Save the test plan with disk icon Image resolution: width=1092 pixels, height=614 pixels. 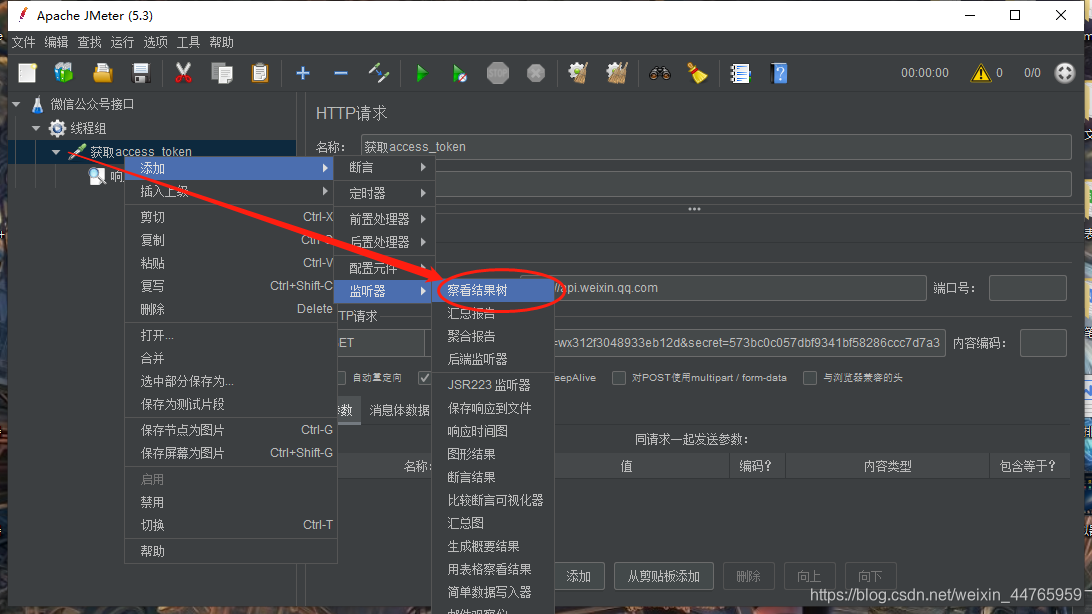pos(141,73)
